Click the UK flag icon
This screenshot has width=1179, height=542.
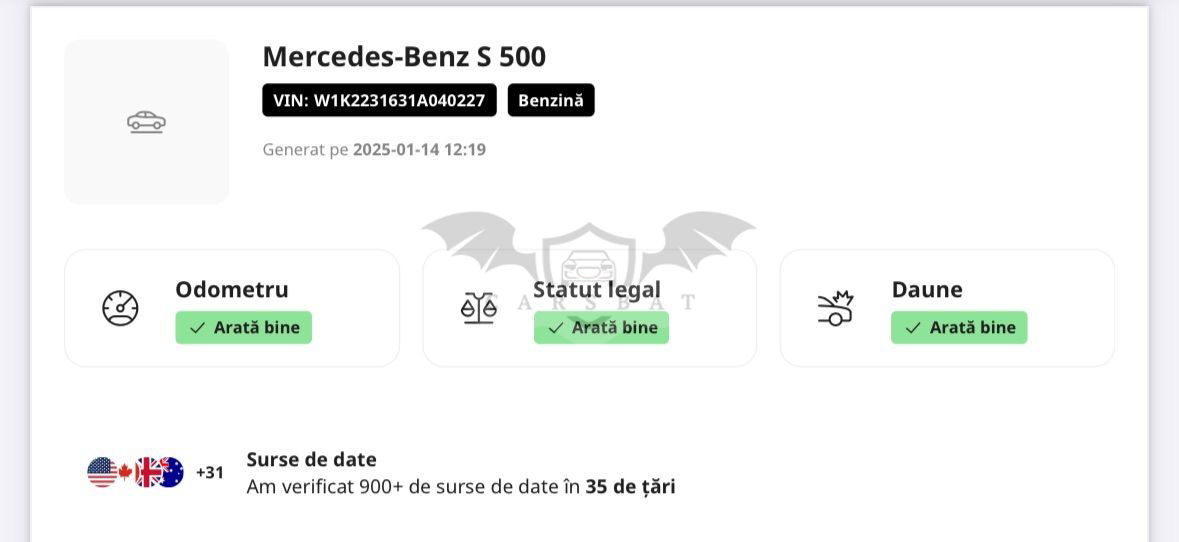coord(147,472)
